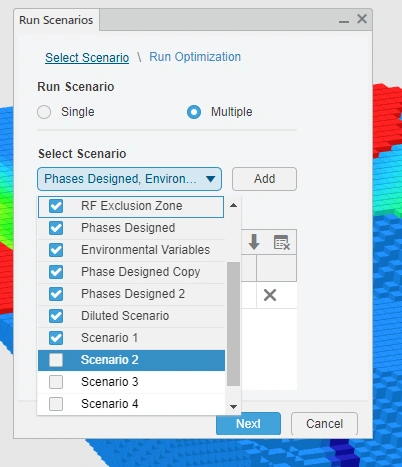This screenshot has height=467, width=402.
Task: Collapse the Select Scenario dropdown arrow
Action: tap(210, 179)
